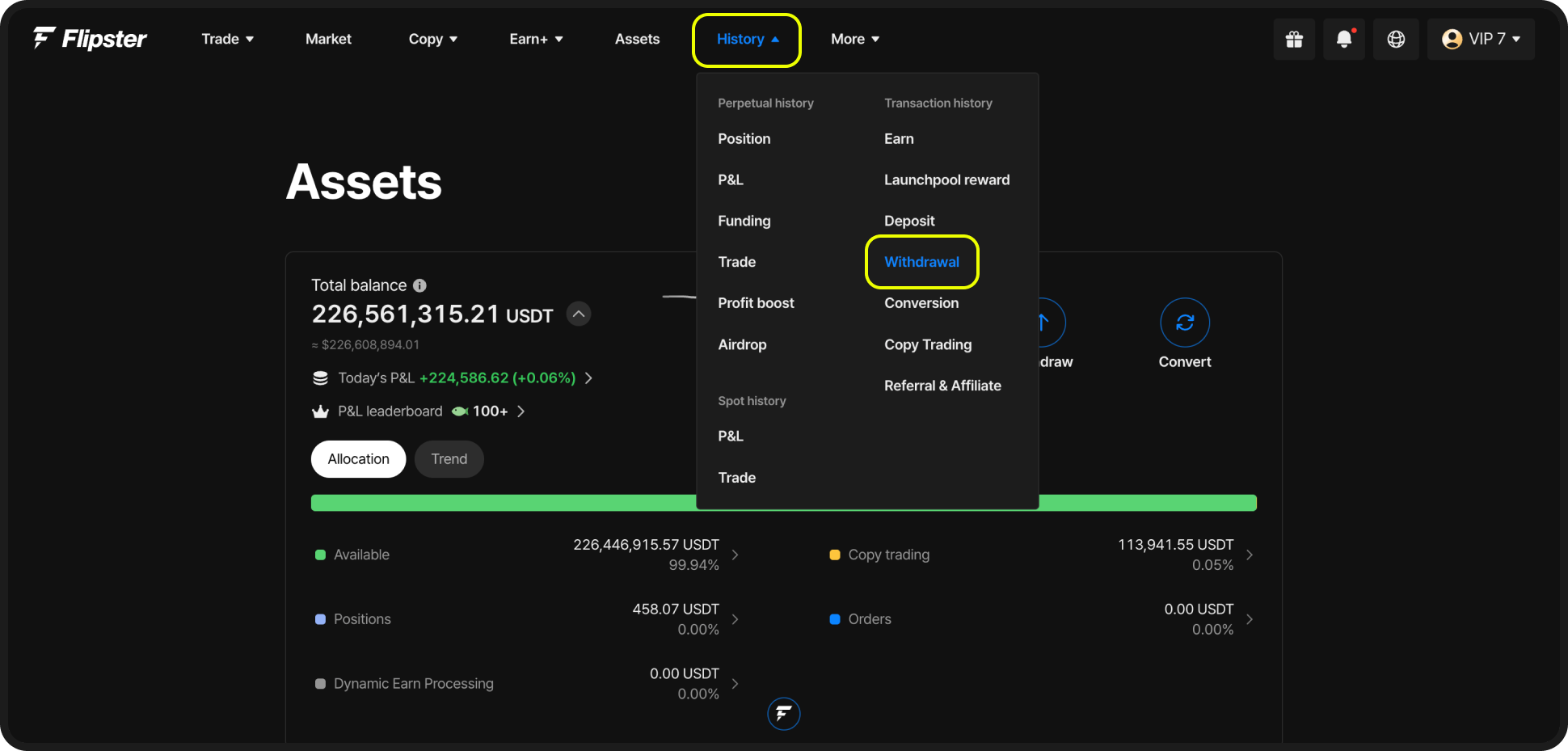Switch to Allocation tab
The width and height of the screenshot is (1568, 751).
click(358, 459)
